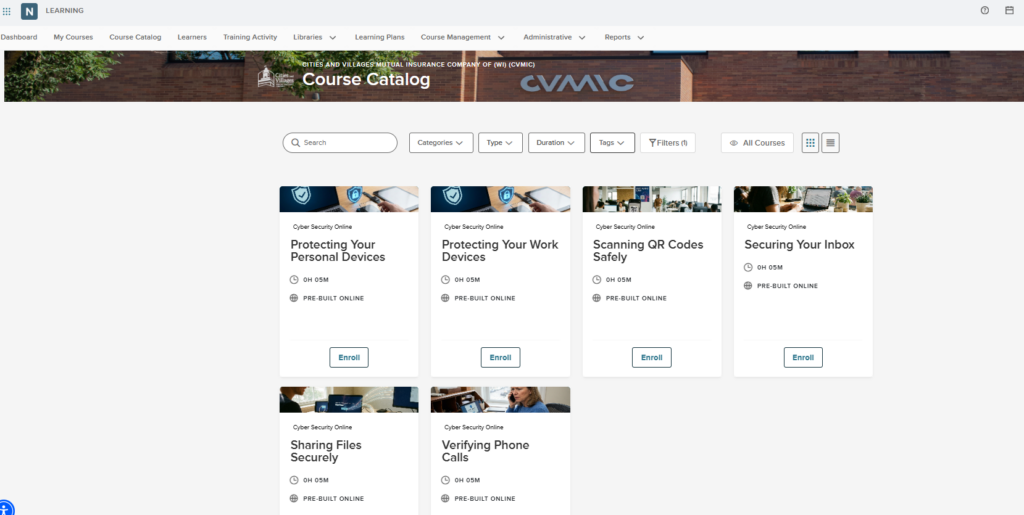
Task: Click globe icon on Protecting Your Work Devices
Action: pos(445,298)
